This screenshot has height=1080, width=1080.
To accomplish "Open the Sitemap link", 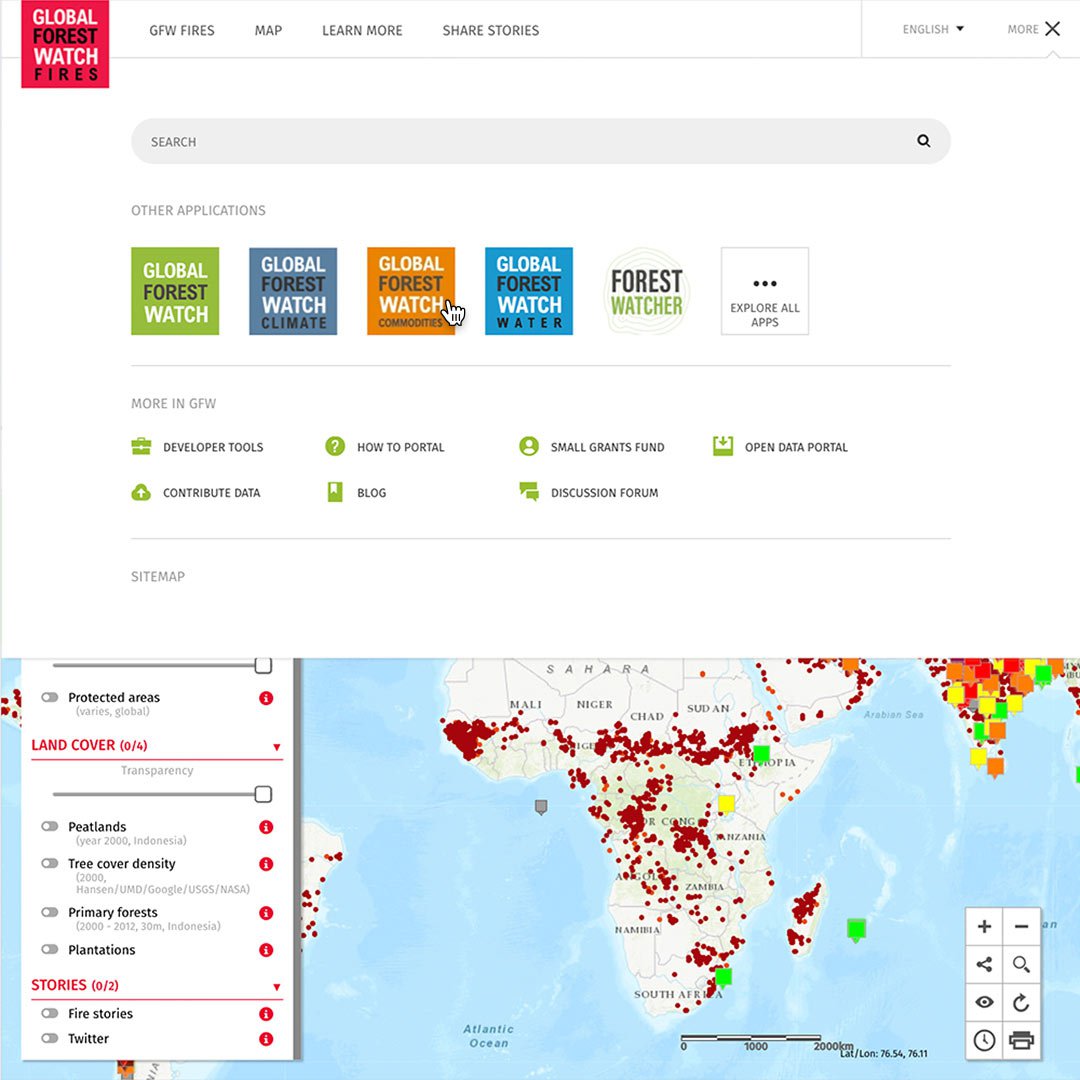I will 158,577.
